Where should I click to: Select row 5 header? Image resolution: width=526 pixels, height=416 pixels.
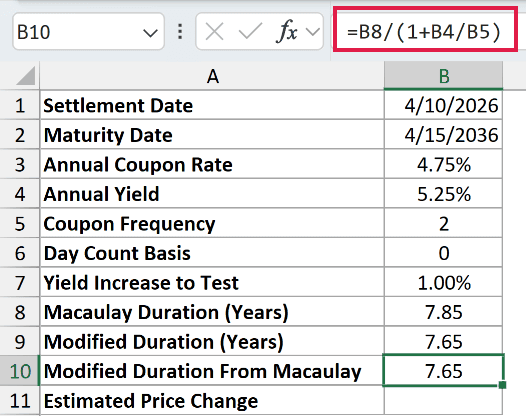[x=20, y=223]
